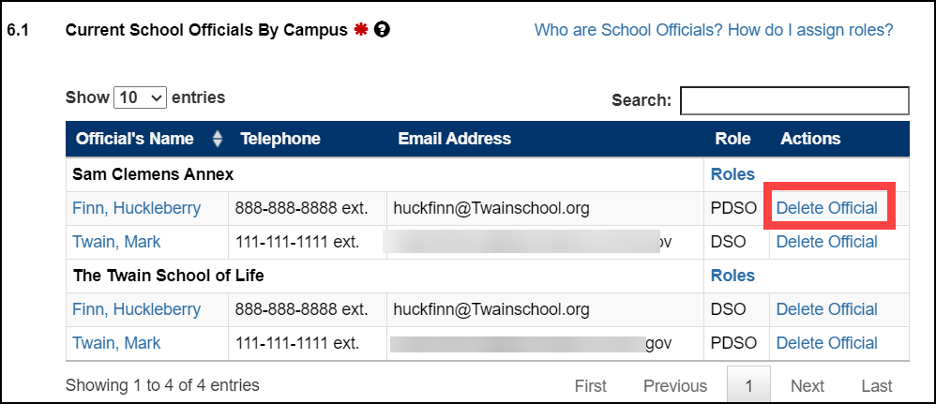Select page 1 in pagination

click(x=749, y=386)
